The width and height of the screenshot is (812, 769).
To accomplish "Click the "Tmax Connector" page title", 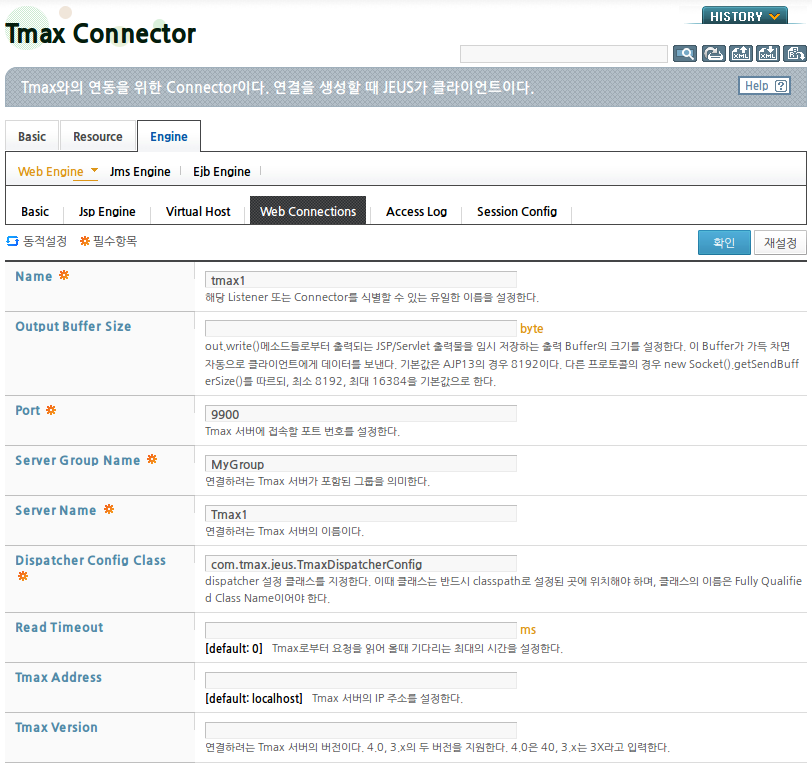I will pos(100,34).
